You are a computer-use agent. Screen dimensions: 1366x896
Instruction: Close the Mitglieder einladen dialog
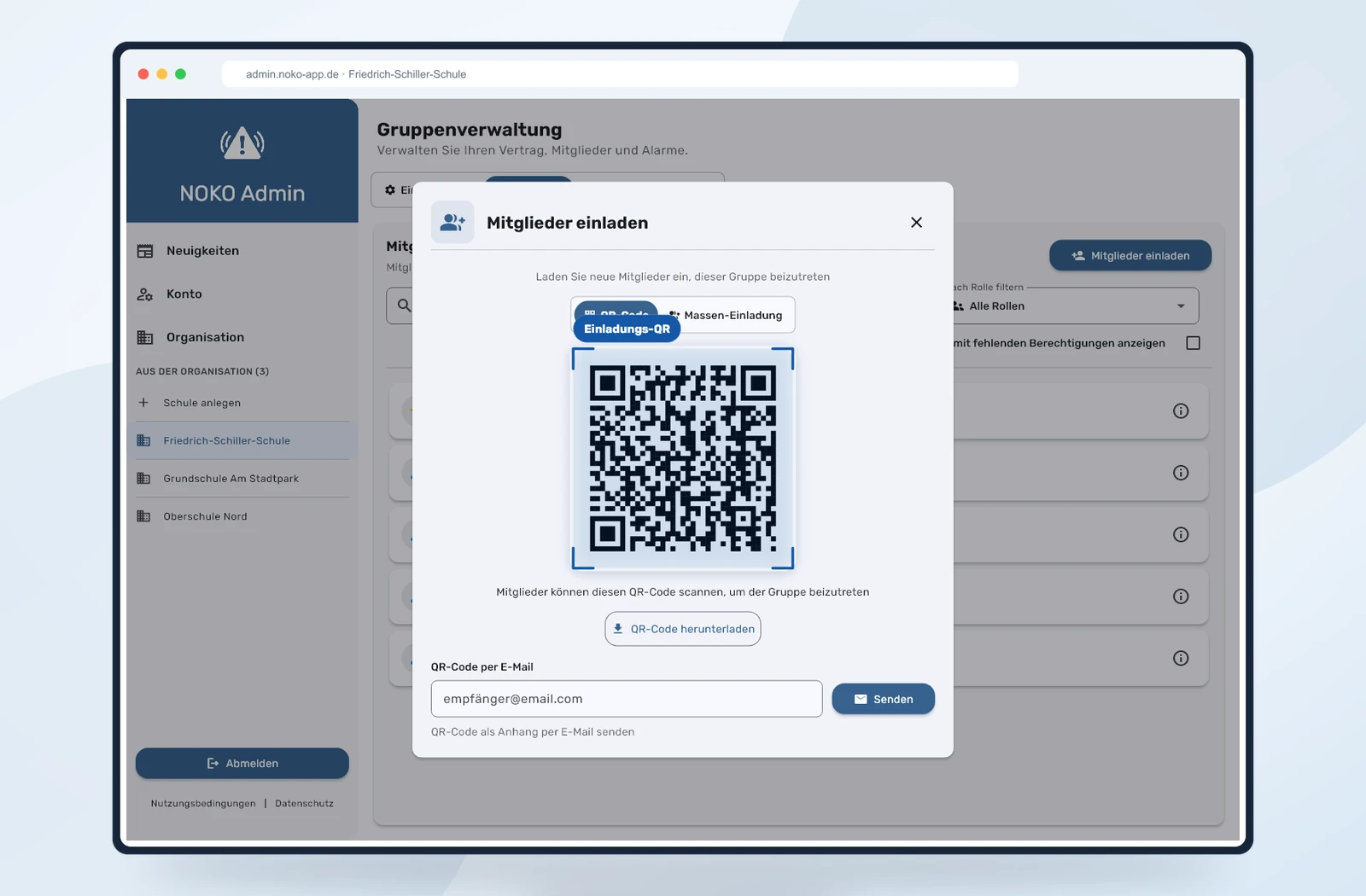916,223
